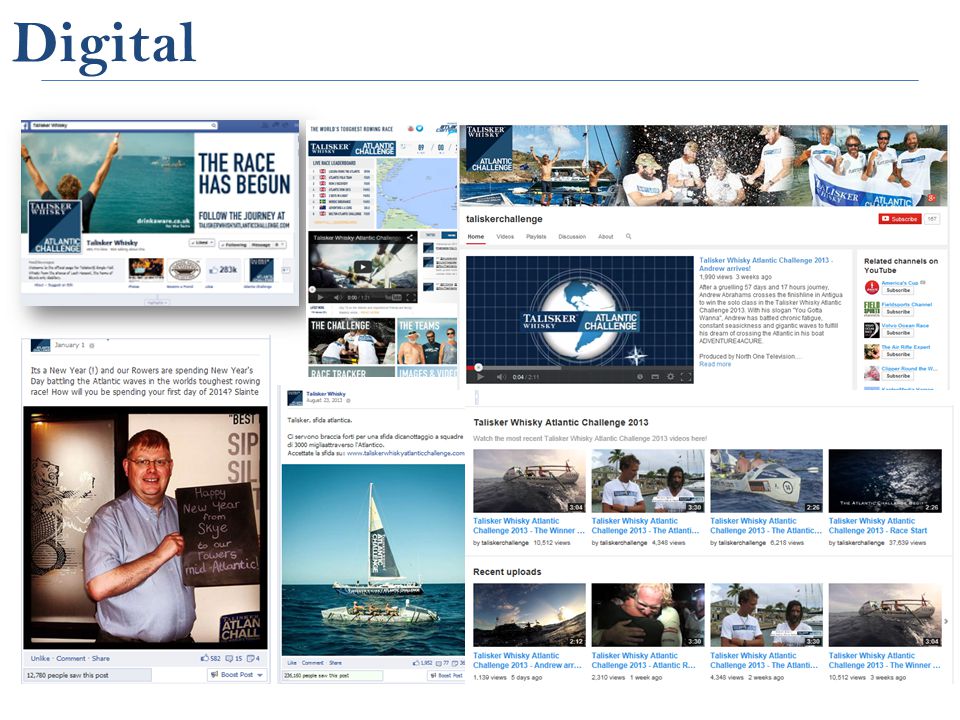Click the Facebook search magnifier icon
Screen dimensions: 960x720
(x=214, y=126)
